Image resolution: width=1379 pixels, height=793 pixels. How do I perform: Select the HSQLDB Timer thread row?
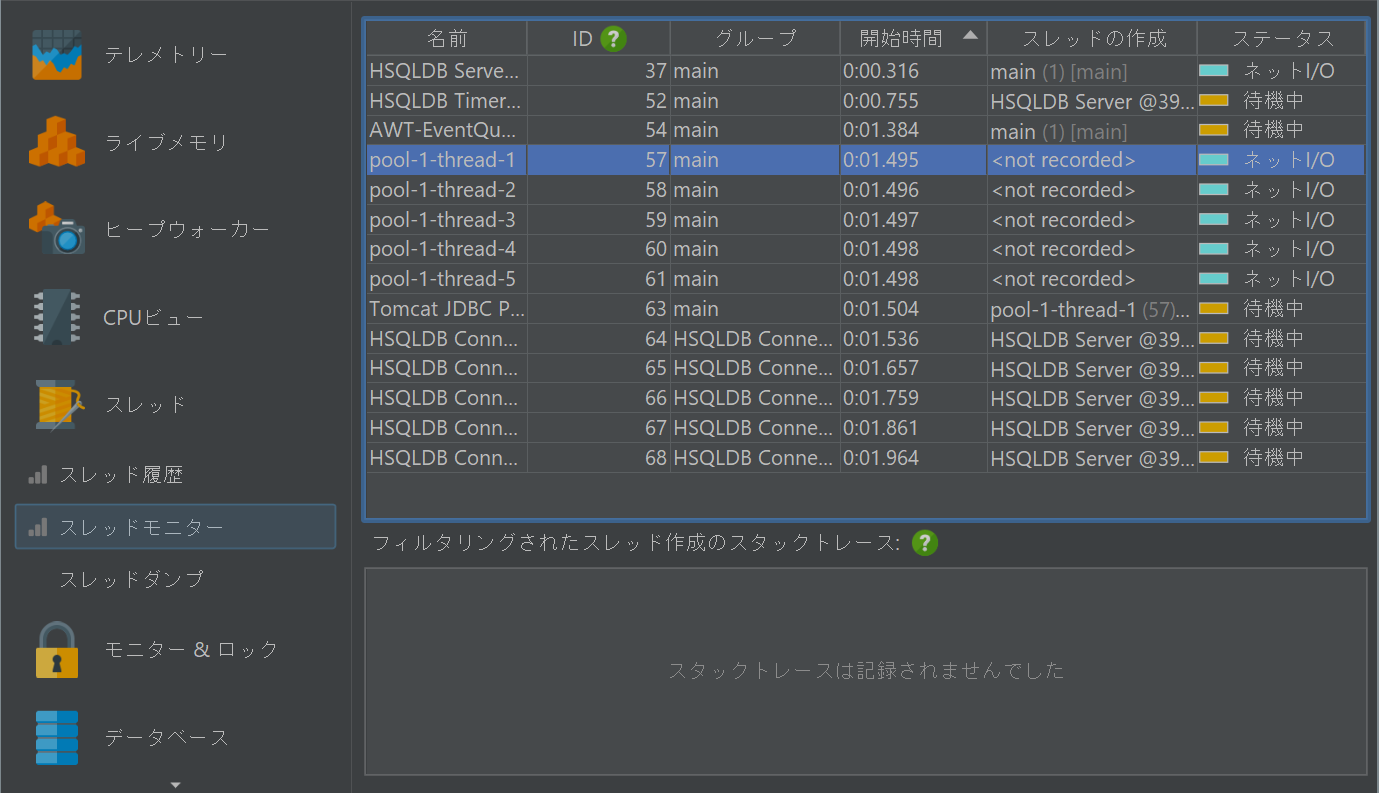tap(865, 101)
